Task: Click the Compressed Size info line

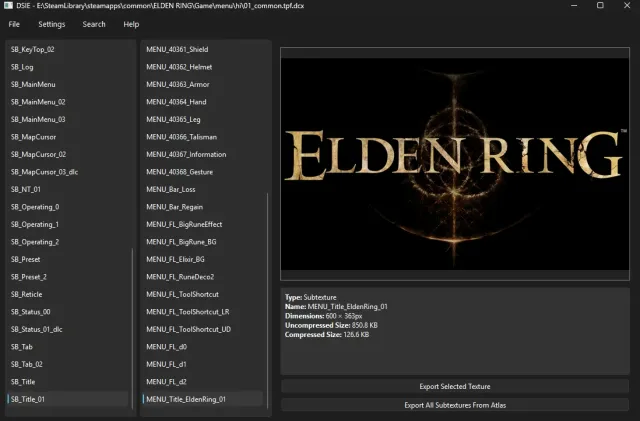Action: (x=327, y=335)
